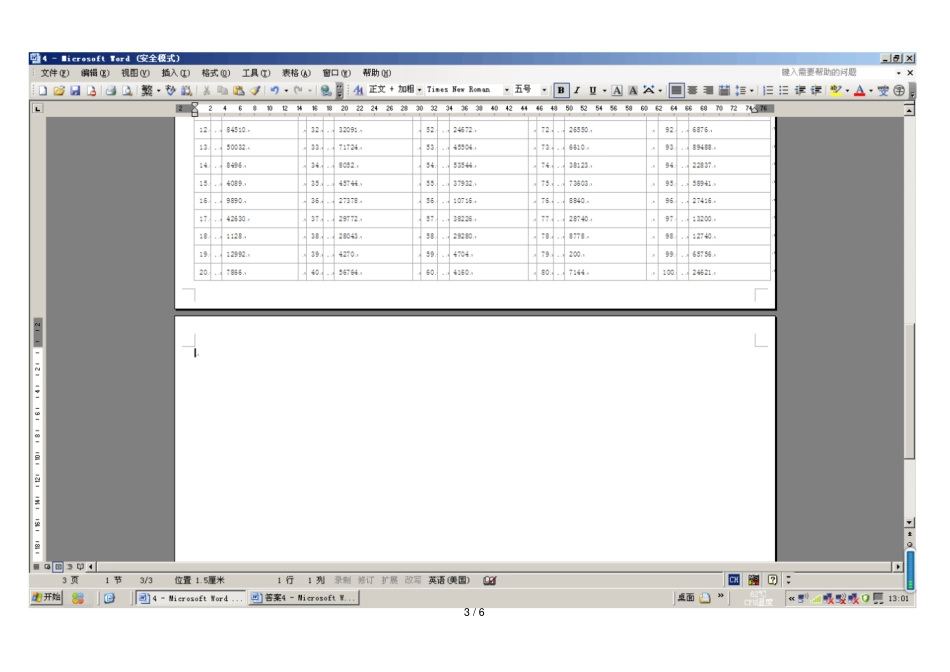Image resolution: width=950 pixels, height=672 pixels.
Task: Switch to Print Layout view button
Action: pyautogui.click(x=58, y=567)
